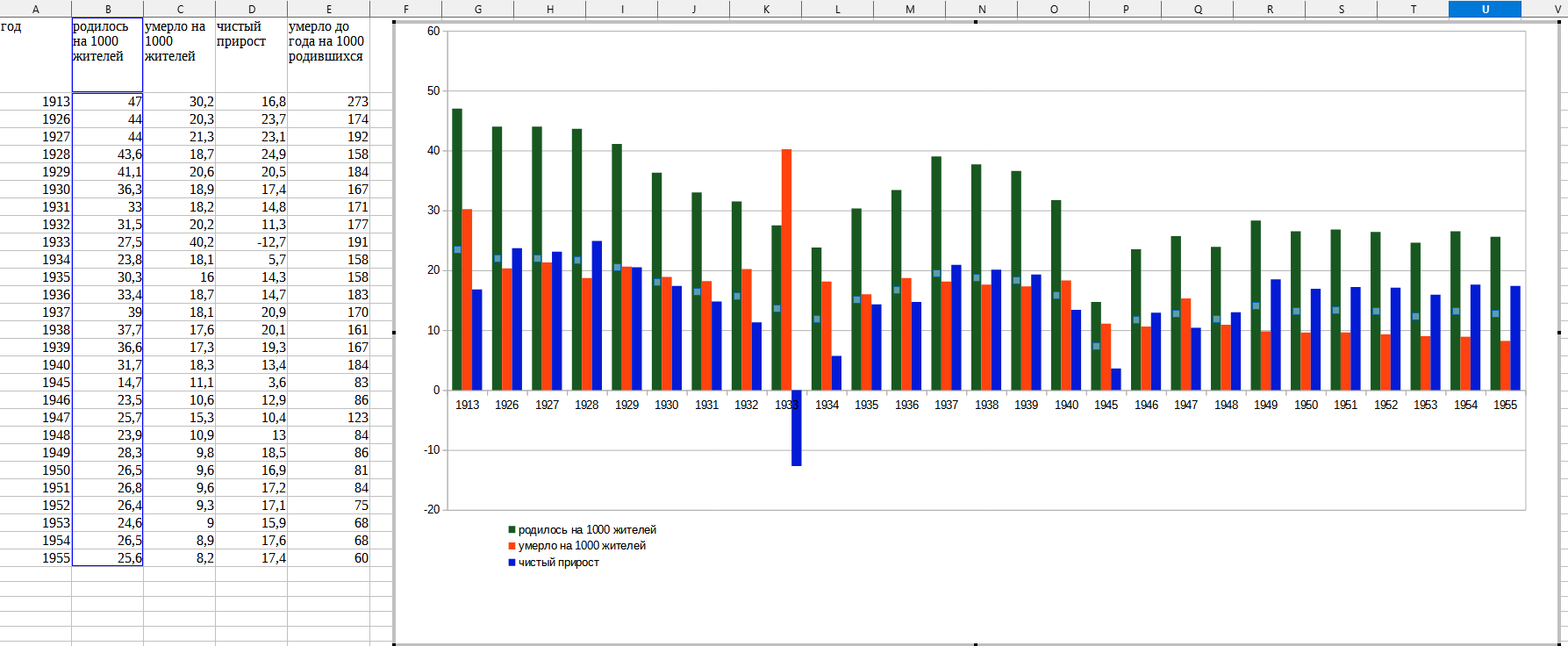Click header cell 'умерло на 1000 жителей'
The width and height of the screenshot is (1568, 646).
coord(180,54)
